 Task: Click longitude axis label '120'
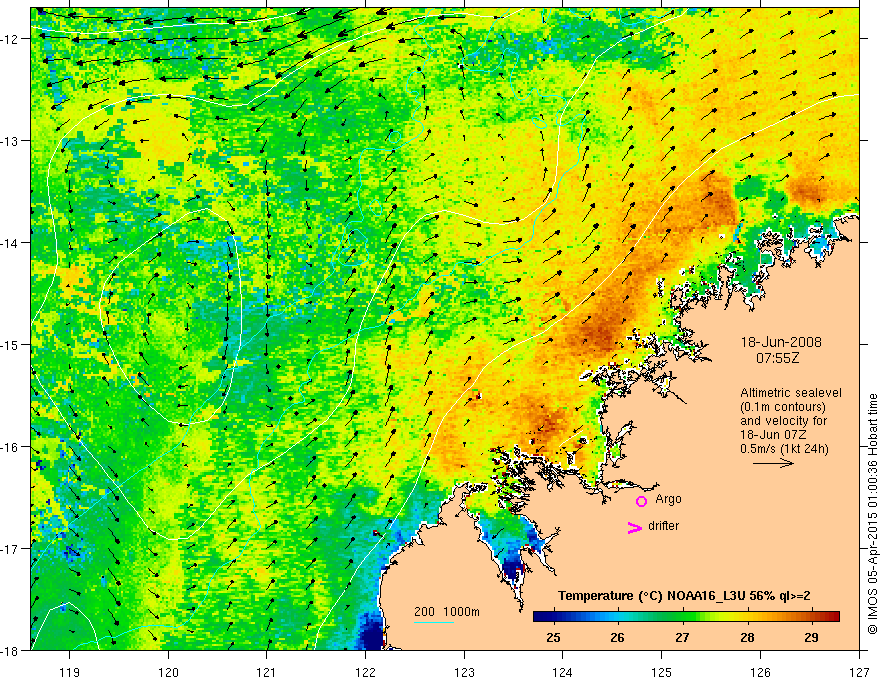(168, 672)
